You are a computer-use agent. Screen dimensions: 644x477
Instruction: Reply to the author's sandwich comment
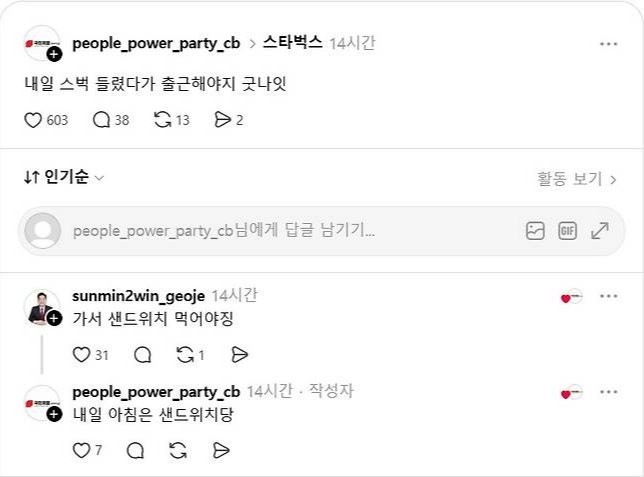136,451
